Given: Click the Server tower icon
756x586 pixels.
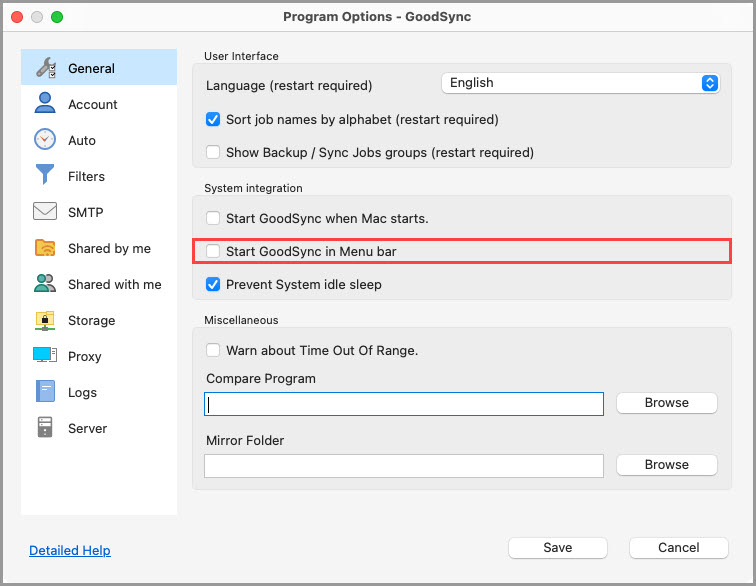Looking at the screenshot, I should (45, 427).
